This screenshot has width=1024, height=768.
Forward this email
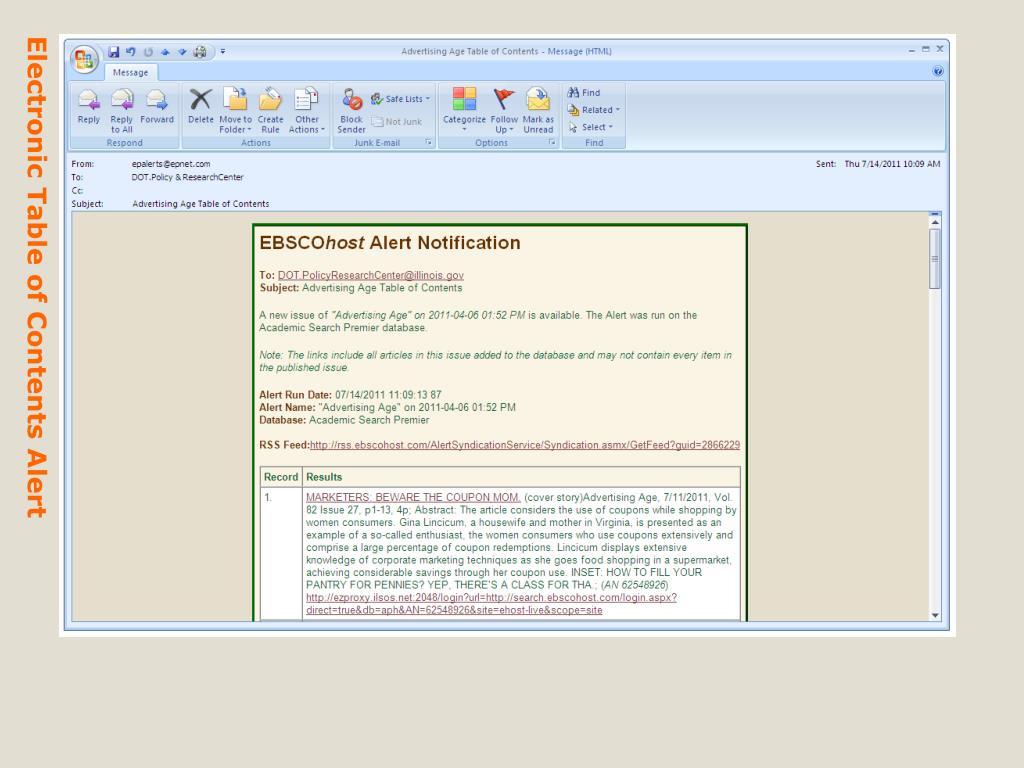pos(157,106)
